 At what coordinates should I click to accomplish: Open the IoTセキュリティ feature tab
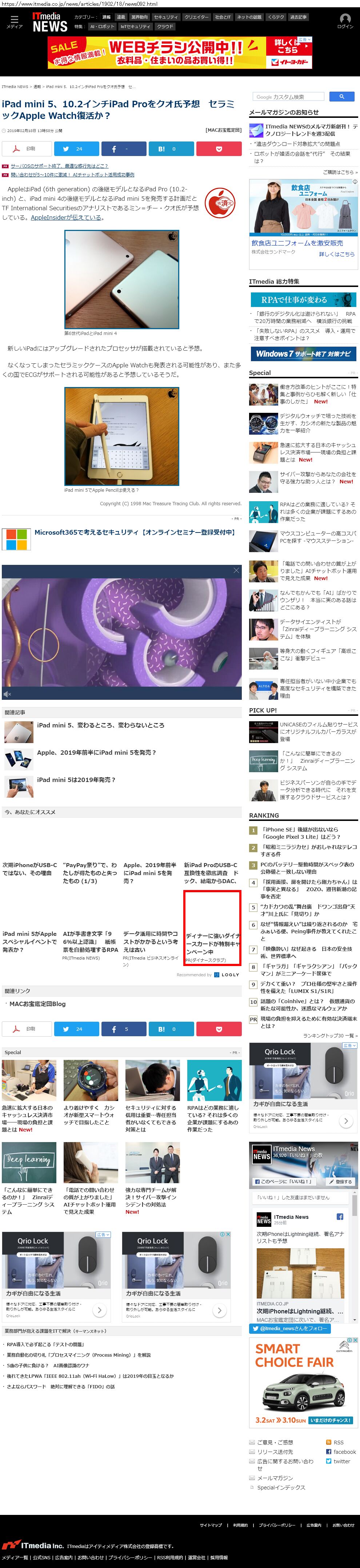(x=135, y=27)
